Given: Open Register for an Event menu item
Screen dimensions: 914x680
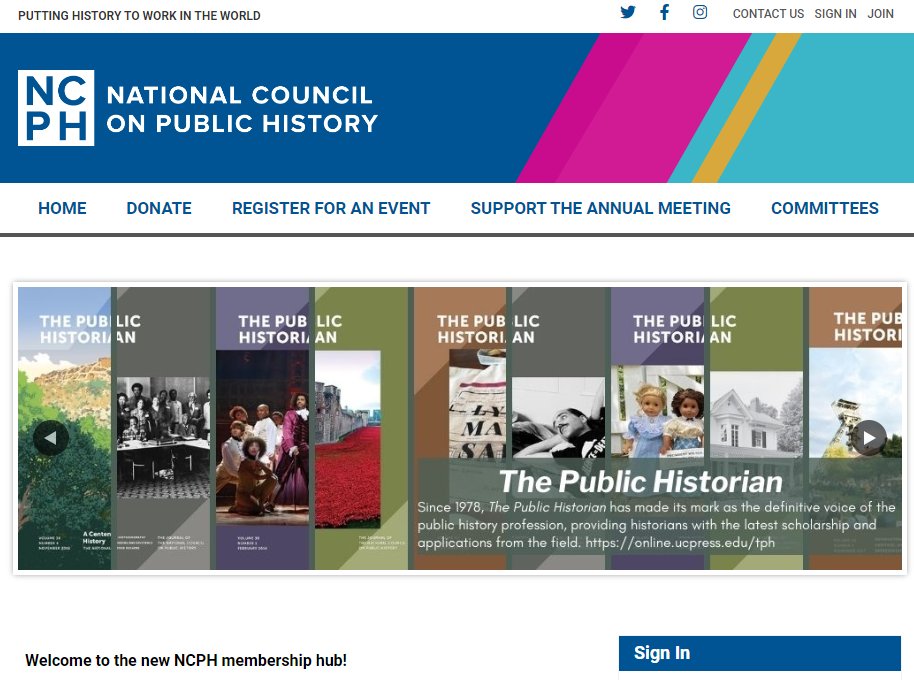Looking at the screenshot, I should pos(331,208).
